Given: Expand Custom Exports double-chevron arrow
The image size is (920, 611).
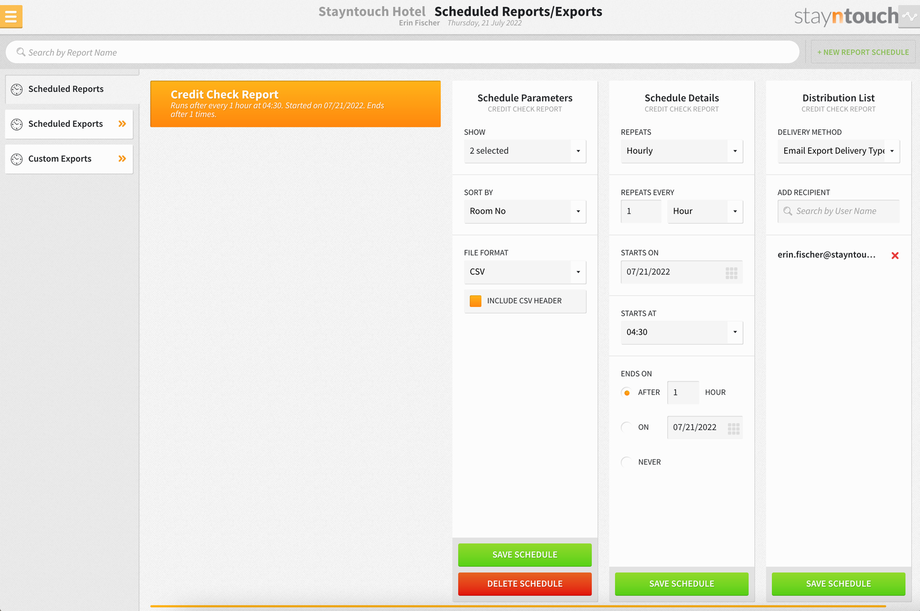Looking at the screenshot, I should (x=122, y=158).
